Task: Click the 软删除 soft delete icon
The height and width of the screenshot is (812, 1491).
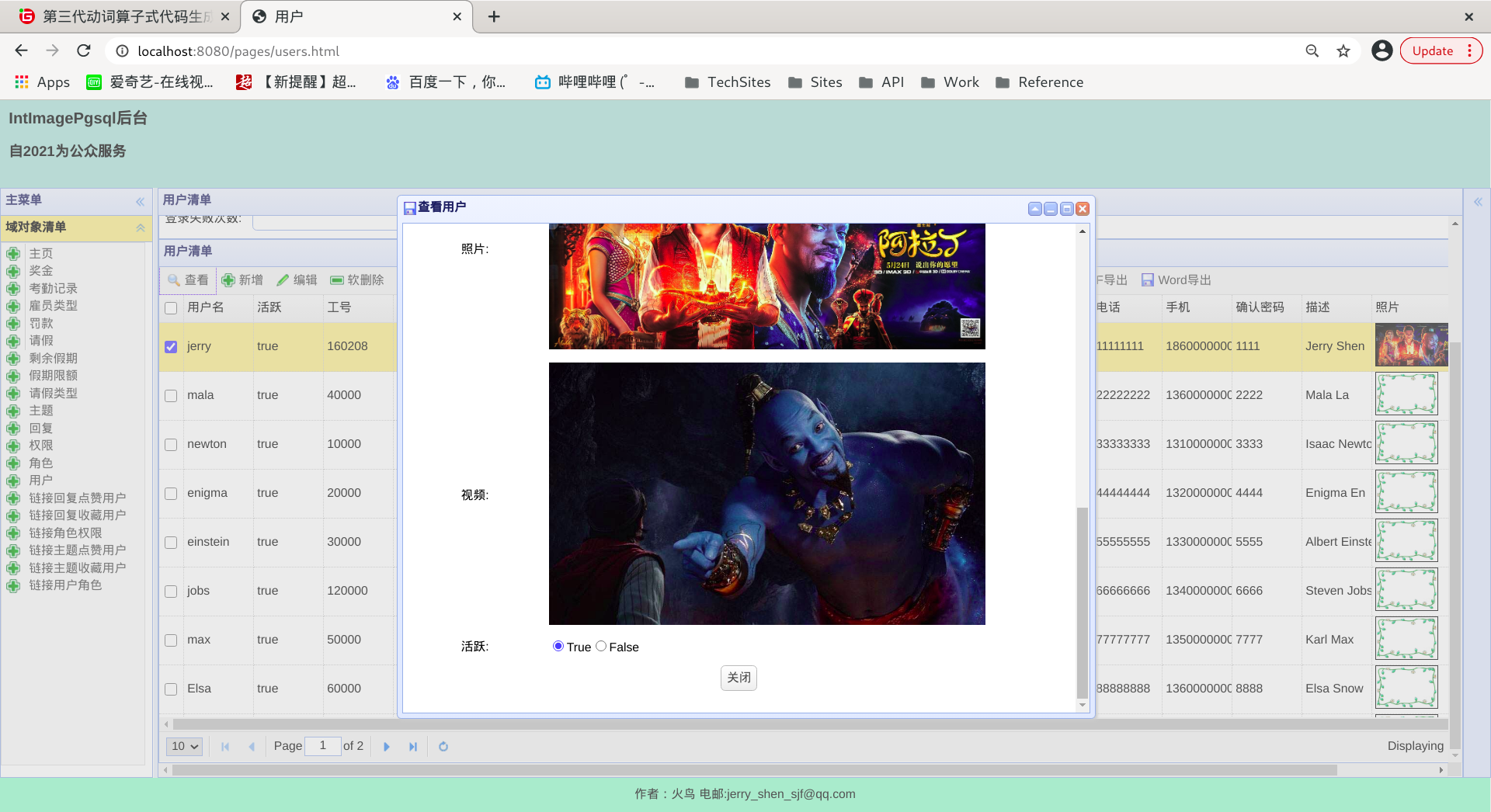Action: click(x=337, y=280)
